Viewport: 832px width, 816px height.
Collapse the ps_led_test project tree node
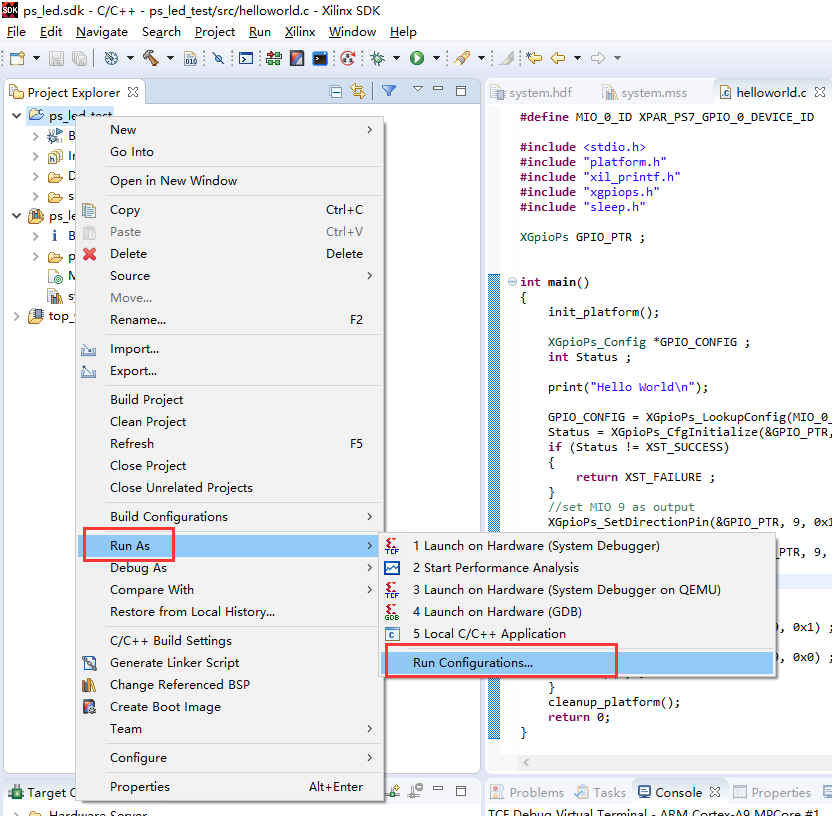click(x=16, y=115)
